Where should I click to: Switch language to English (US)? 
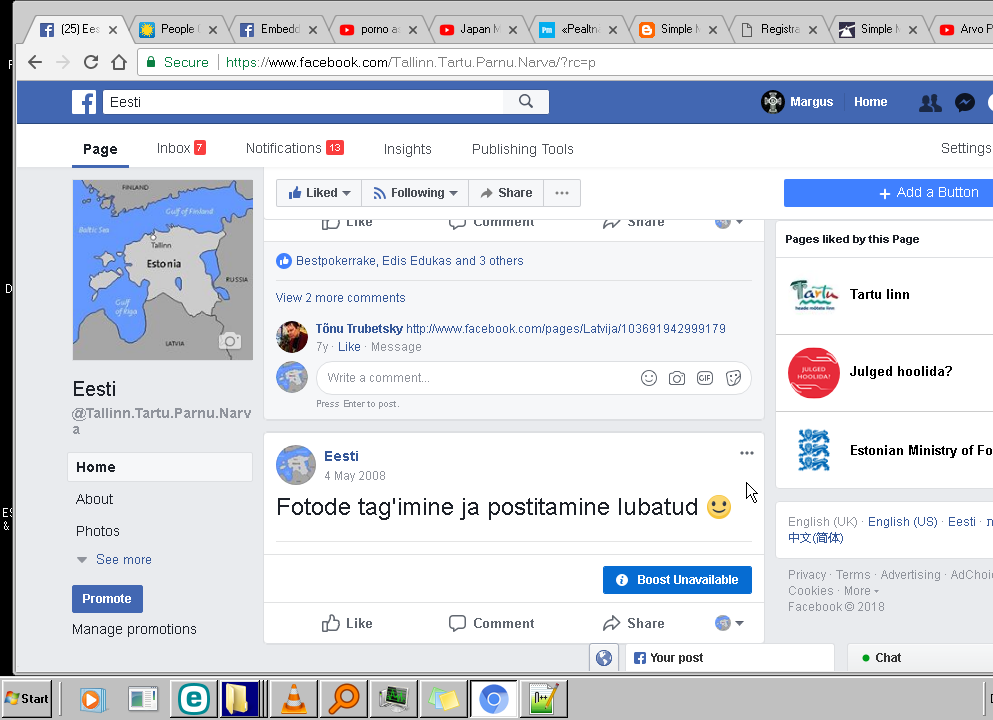(902, 522)
